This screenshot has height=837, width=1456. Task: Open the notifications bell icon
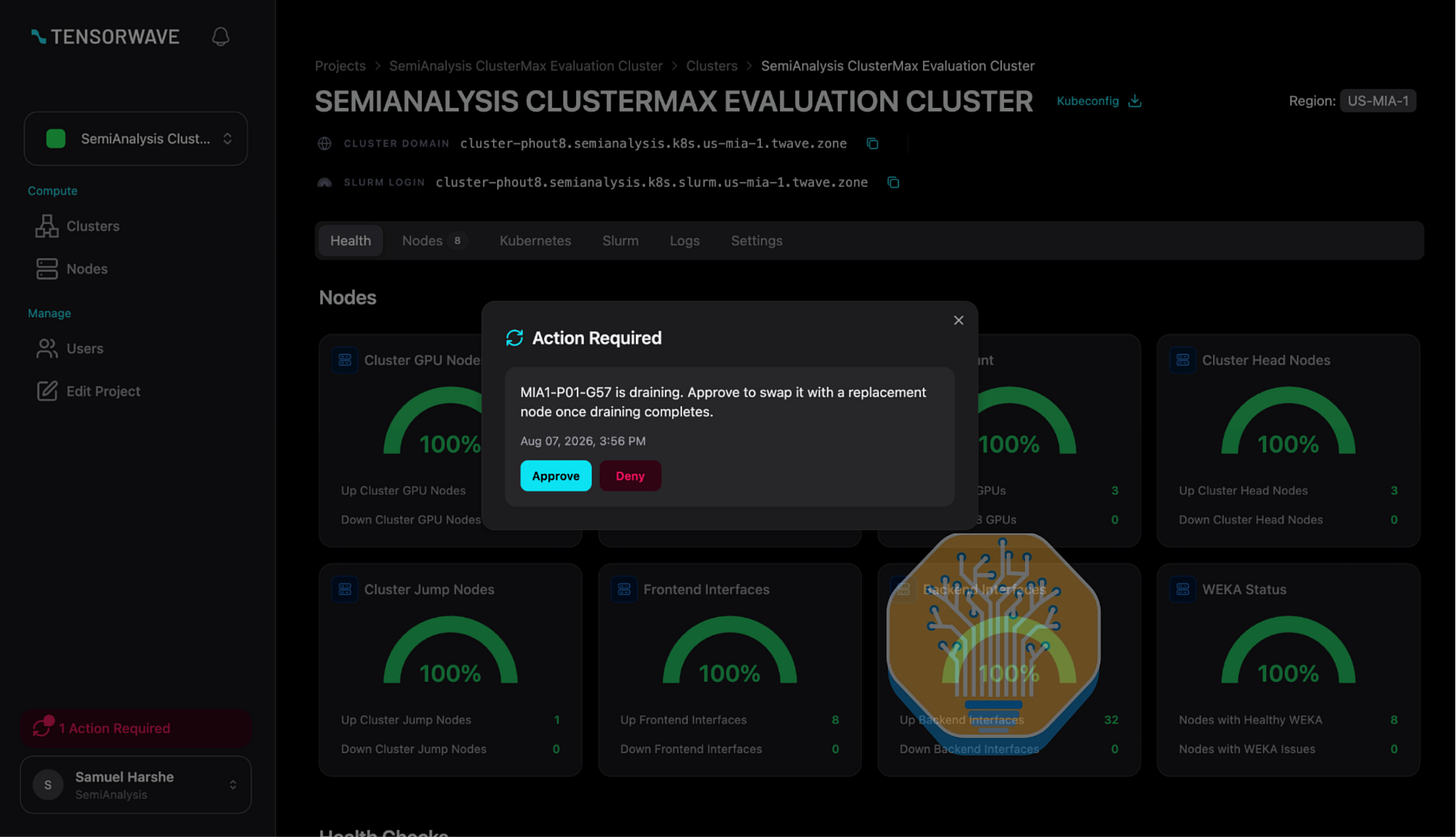221,37
